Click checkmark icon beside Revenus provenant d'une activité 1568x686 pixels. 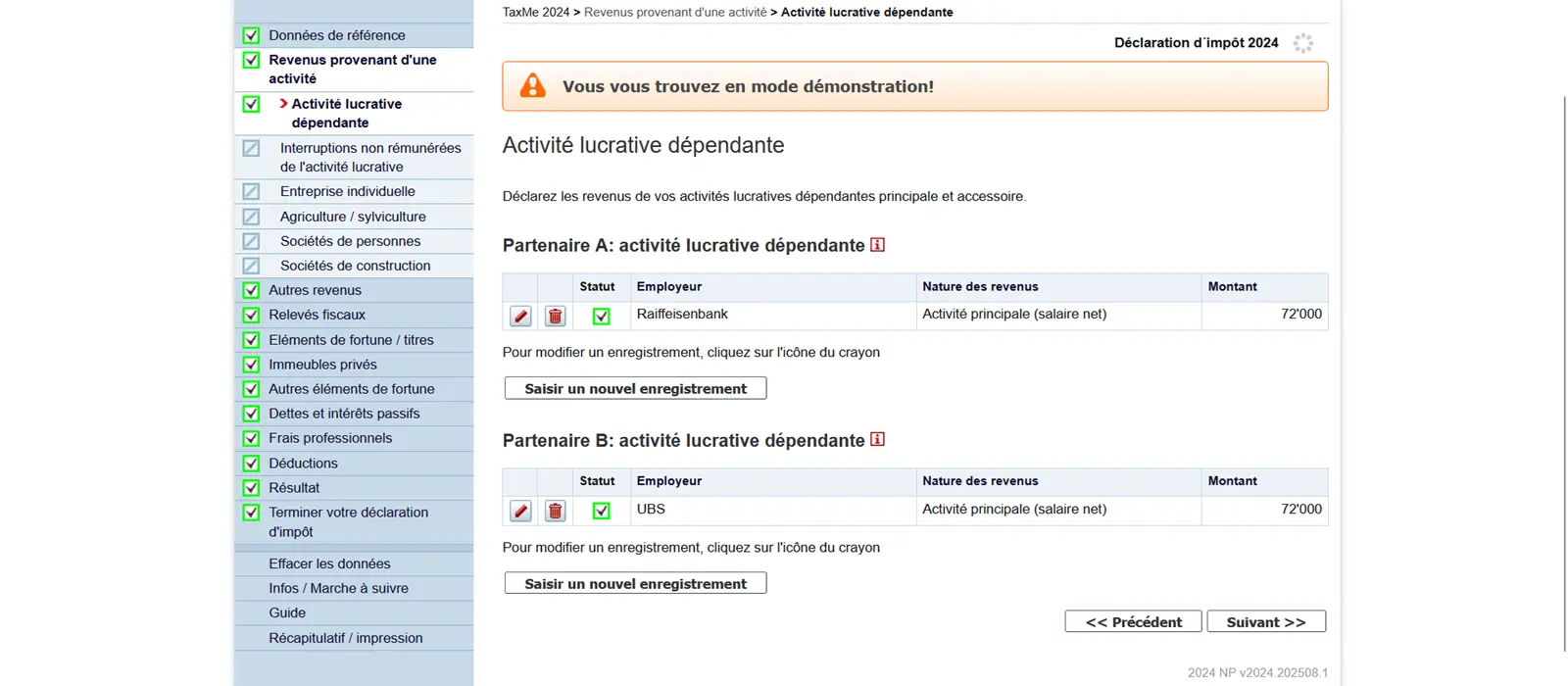click(251, 60)
